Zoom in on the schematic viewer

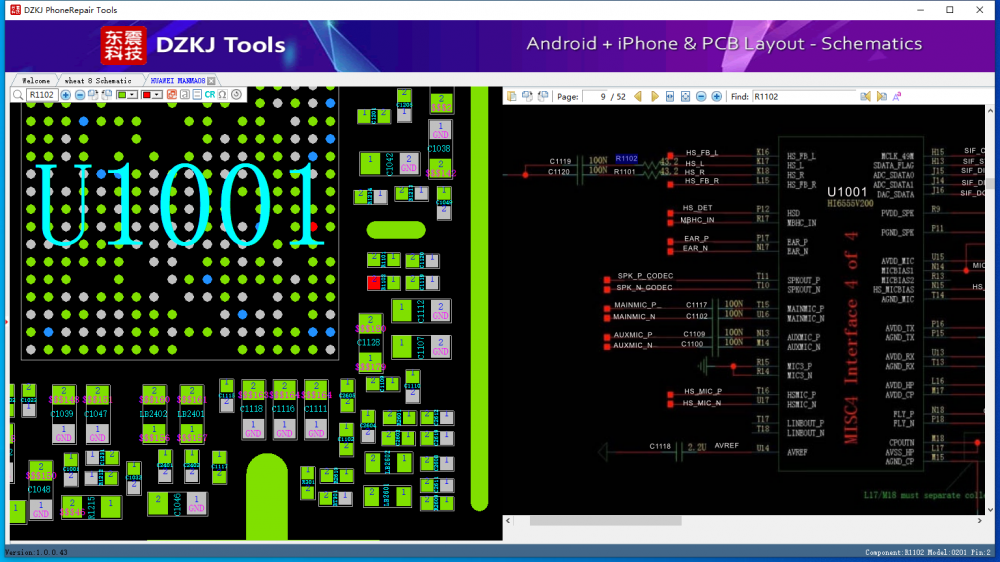pyautogui.click(x=717, y=96)
